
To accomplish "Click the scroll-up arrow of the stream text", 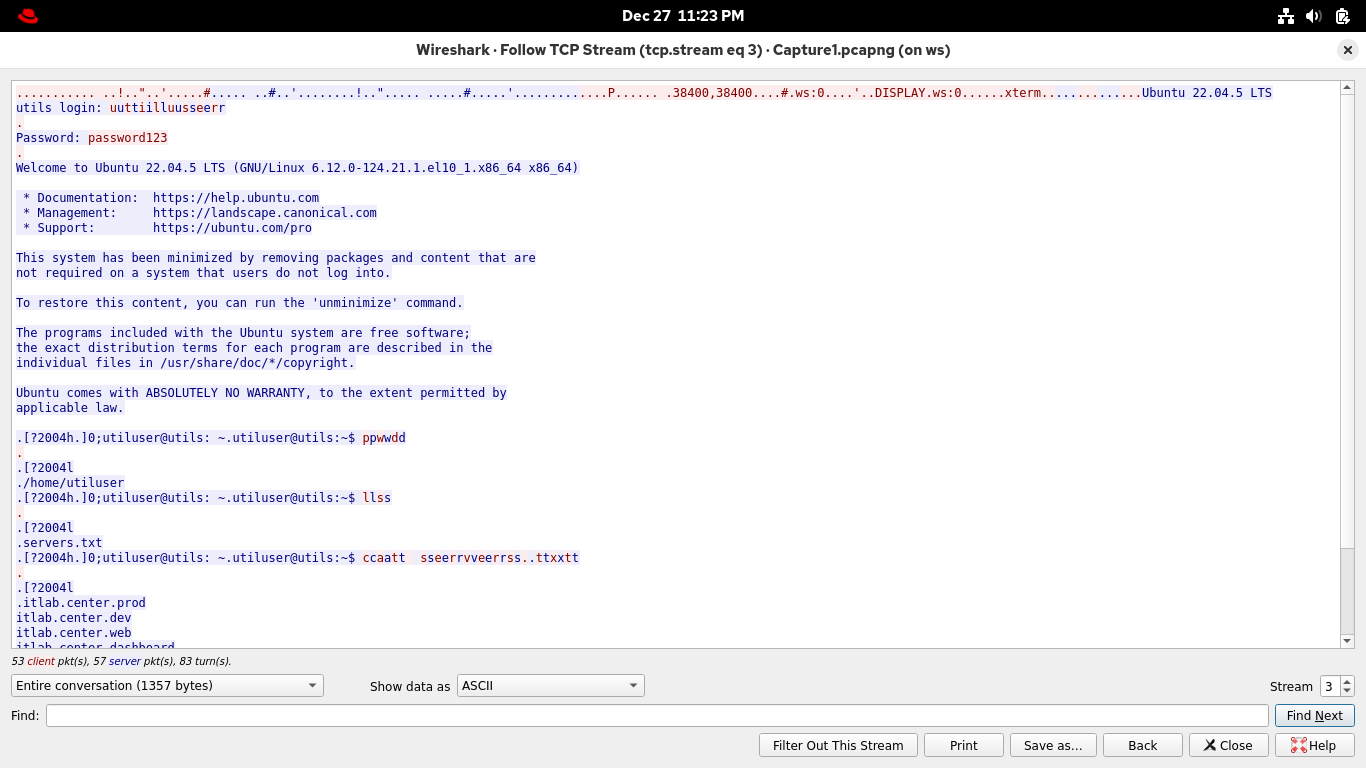I will (x=1347, y=89).
